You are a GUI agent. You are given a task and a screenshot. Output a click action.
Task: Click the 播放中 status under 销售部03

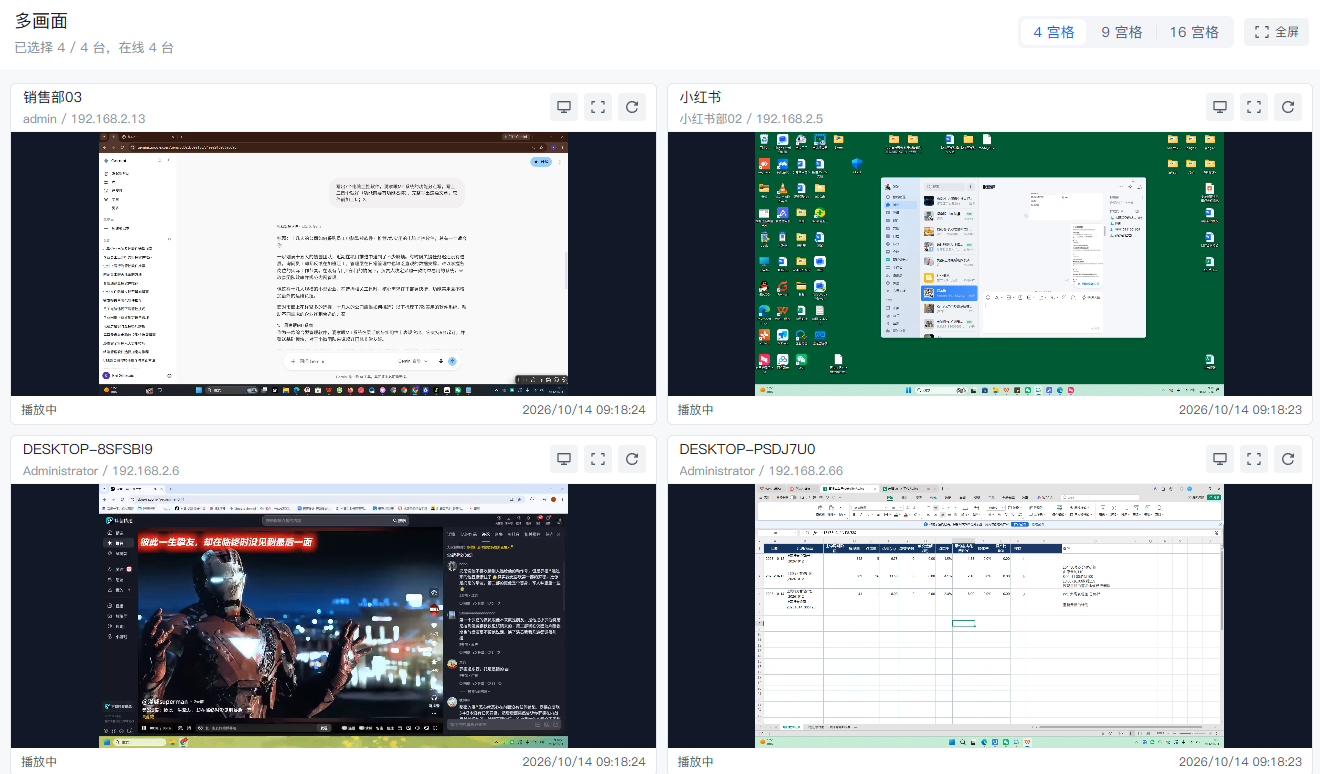(40, 410)
